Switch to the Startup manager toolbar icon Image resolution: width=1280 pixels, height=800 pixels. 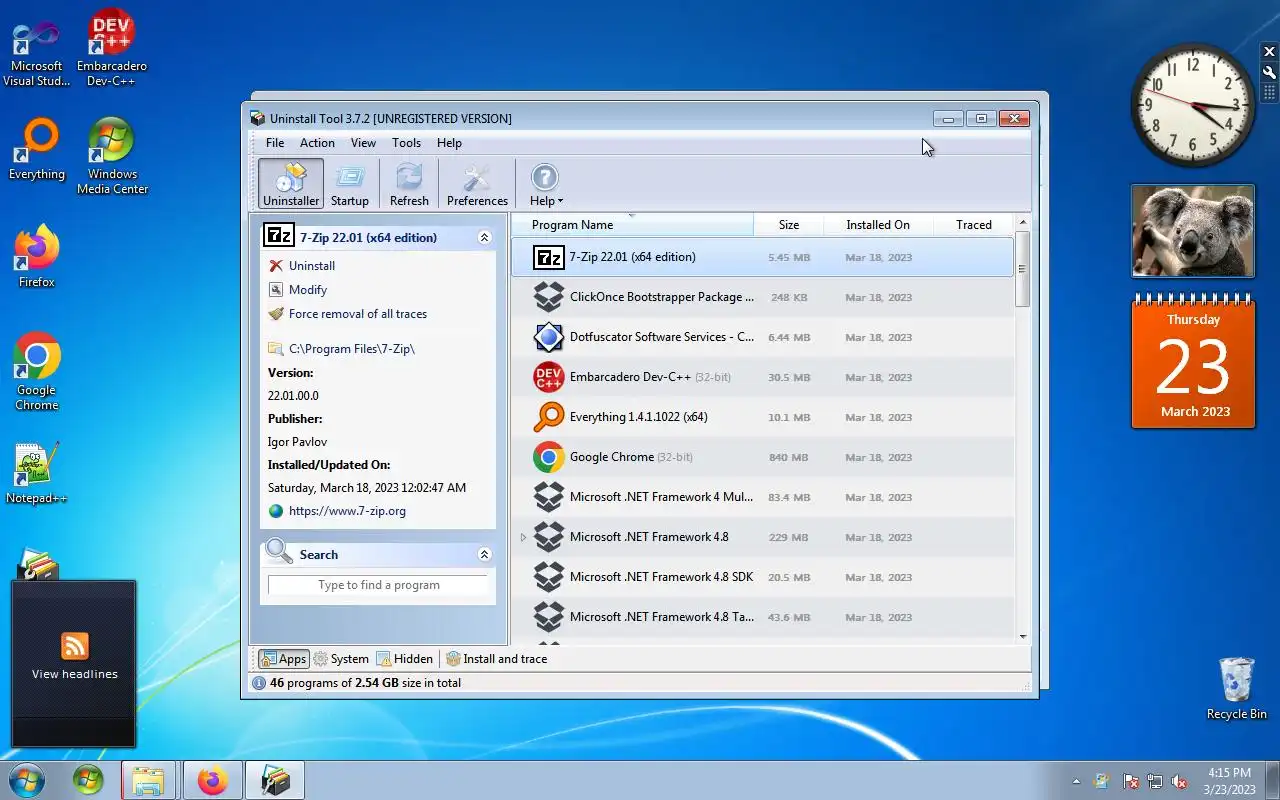point(350,184)
